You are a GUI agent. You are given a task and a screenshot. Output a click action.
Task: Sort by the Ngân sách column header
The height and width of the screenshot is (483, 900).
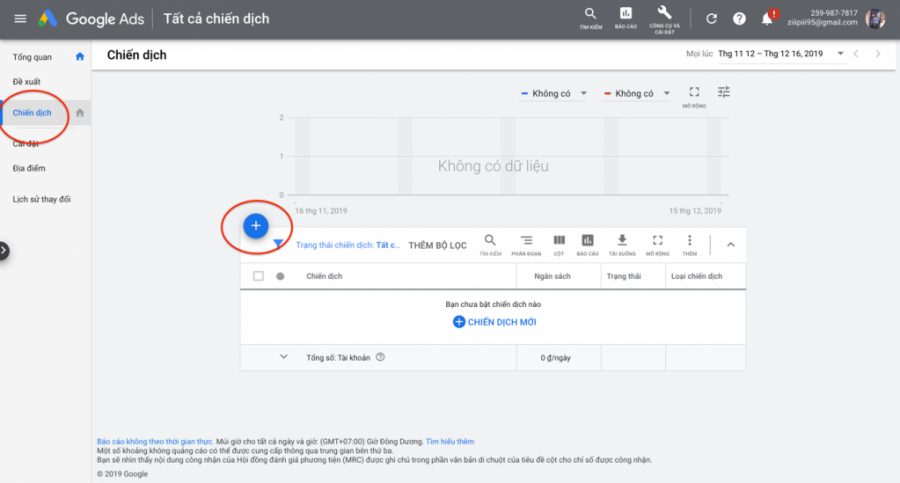[552, 276]
